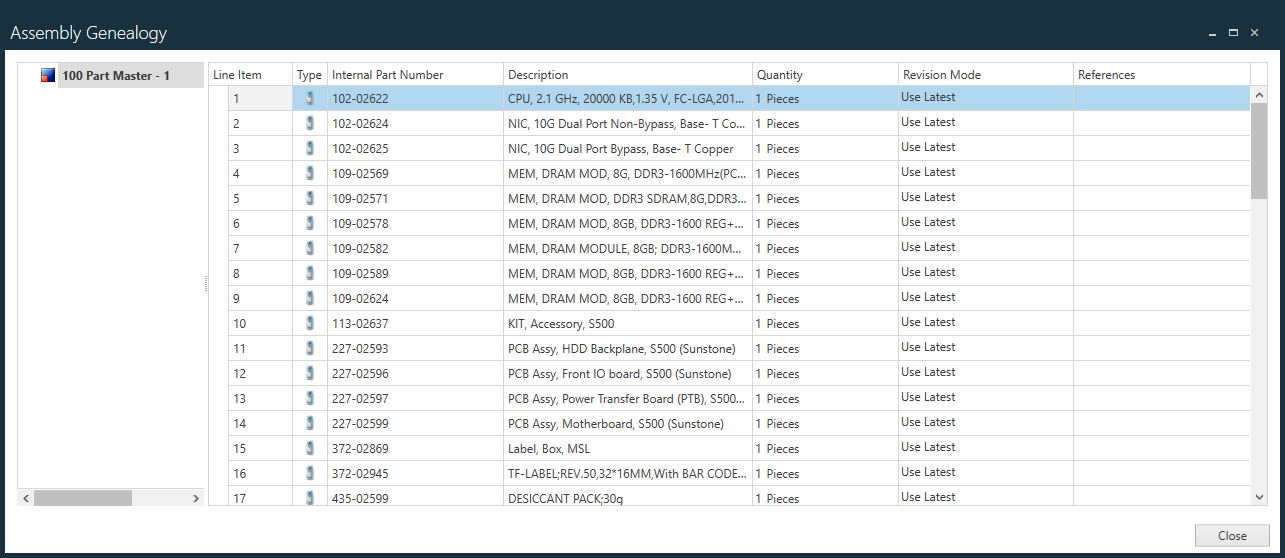Click the tree panel's left scroll arrow

(27, 498)
